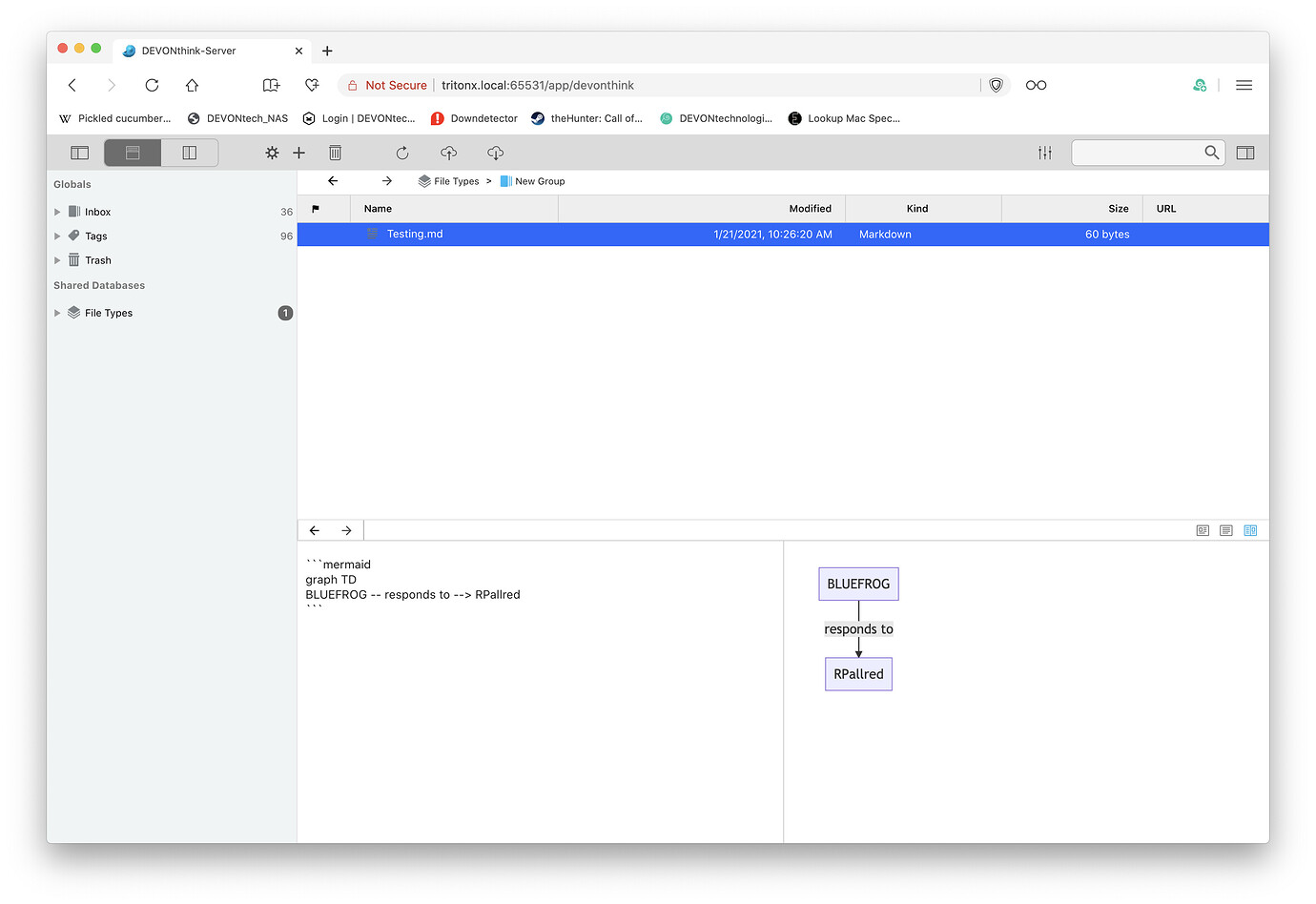
Task: Create a new item with the plus icon
Action: coord(298,153)
